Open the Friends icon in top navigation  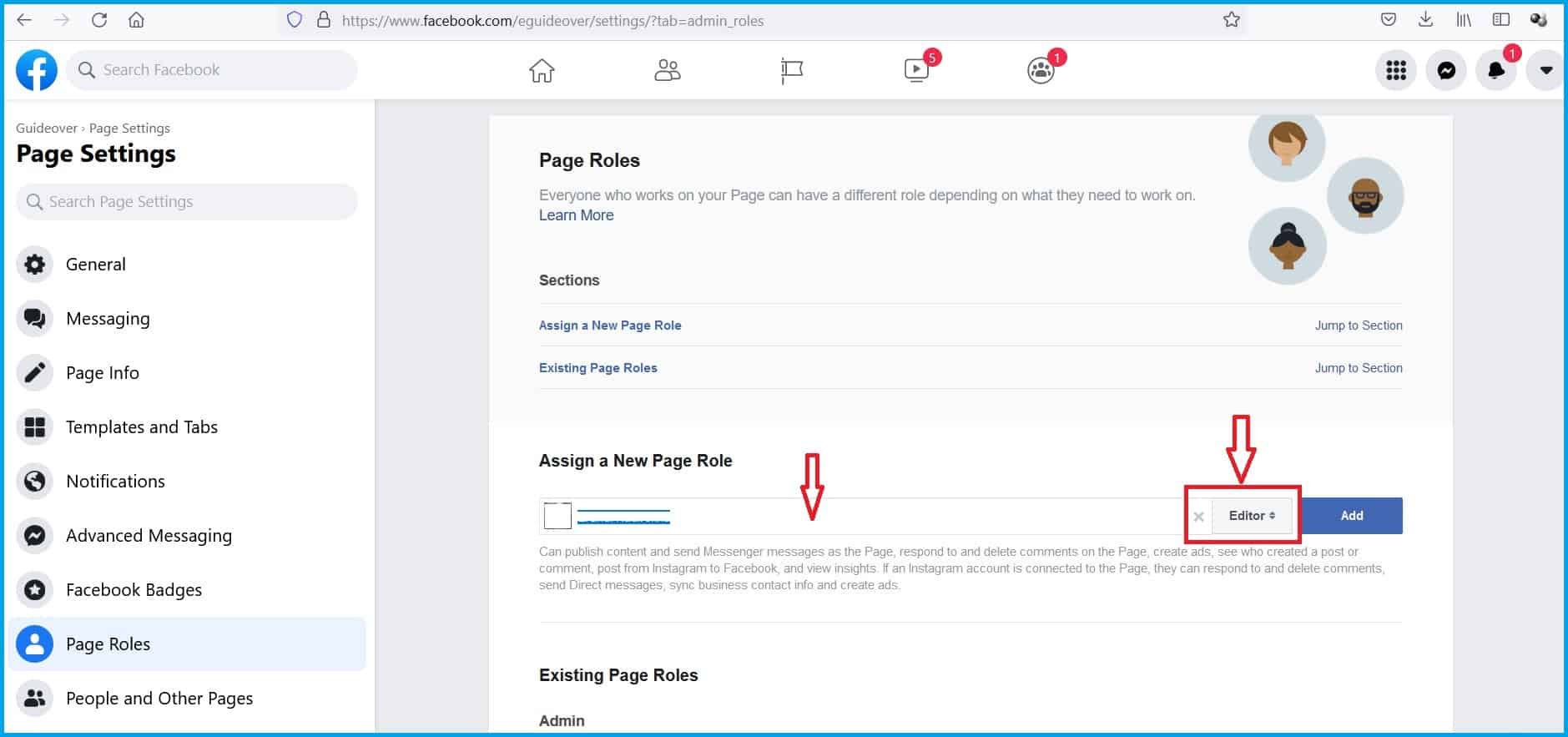click(667, 70)
